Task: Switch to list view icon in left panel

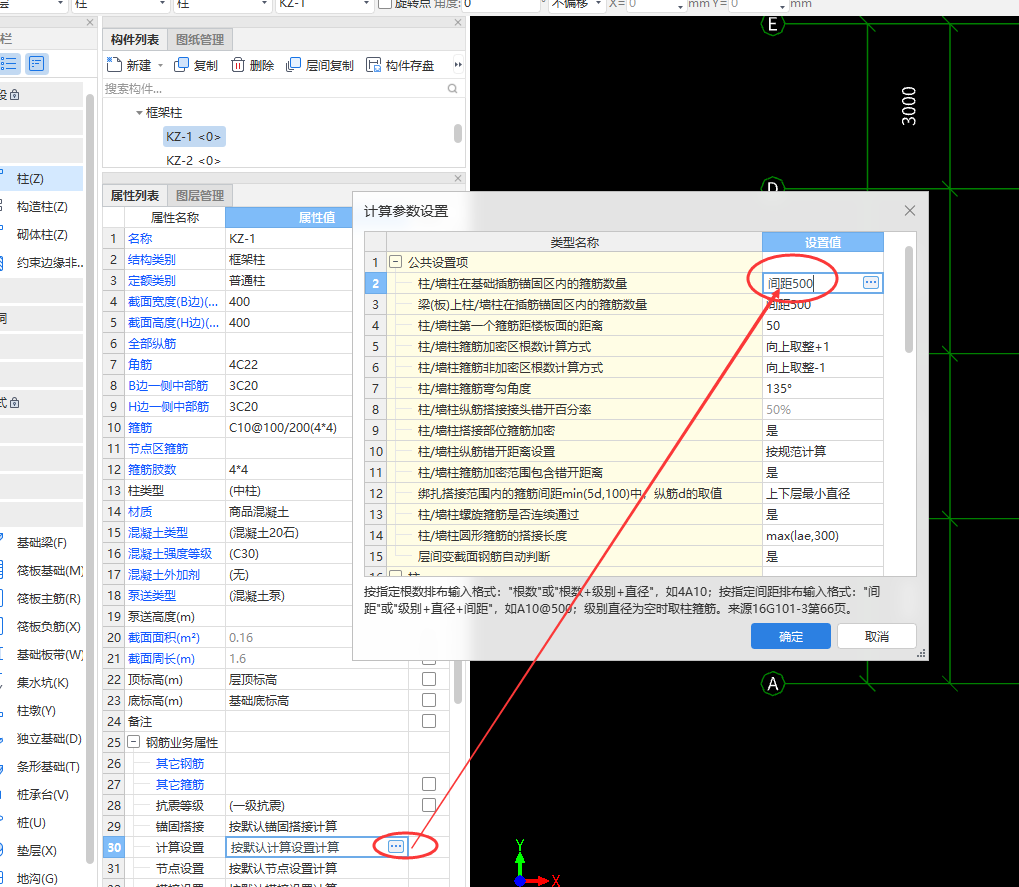Action: click(9, 64)
